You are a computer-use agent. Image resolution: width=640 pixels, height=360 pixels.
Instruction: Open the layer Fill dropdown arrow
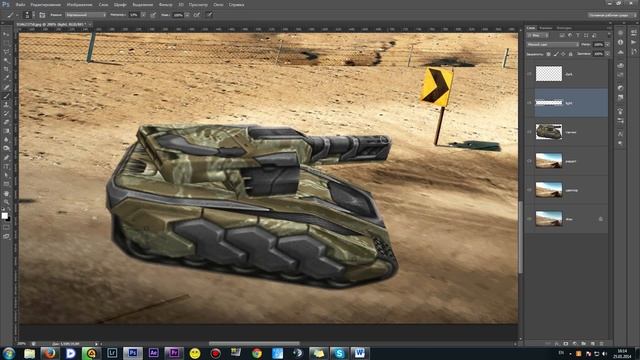pyautogui.click(x=608, y=54)
